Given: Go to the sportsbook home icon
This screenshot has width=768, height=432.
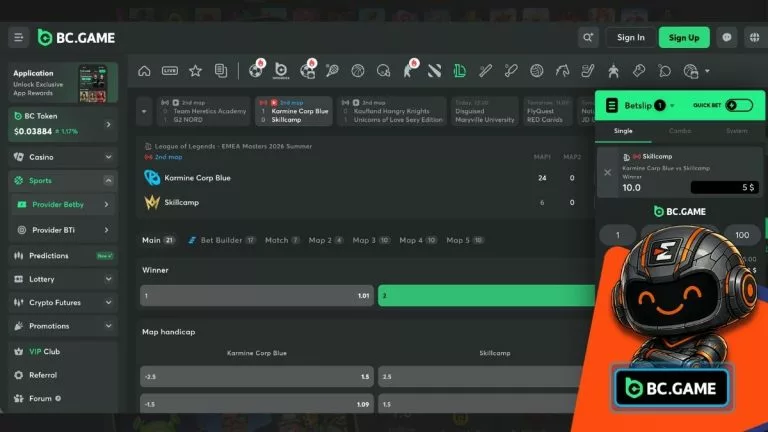Looking at the screenshot, I should pyautogui.click(x=144, y=71).
